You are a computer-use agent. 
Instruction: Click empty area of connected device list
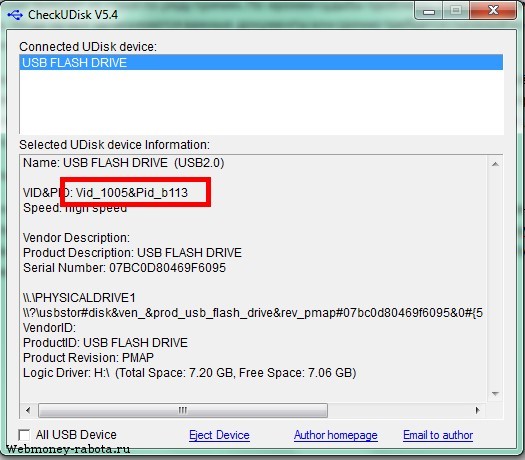tap(261, 101)
